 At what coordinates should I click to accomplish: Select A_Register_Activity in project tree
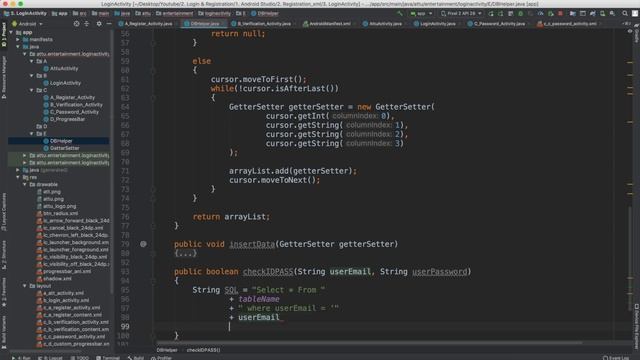click(69, 98)
